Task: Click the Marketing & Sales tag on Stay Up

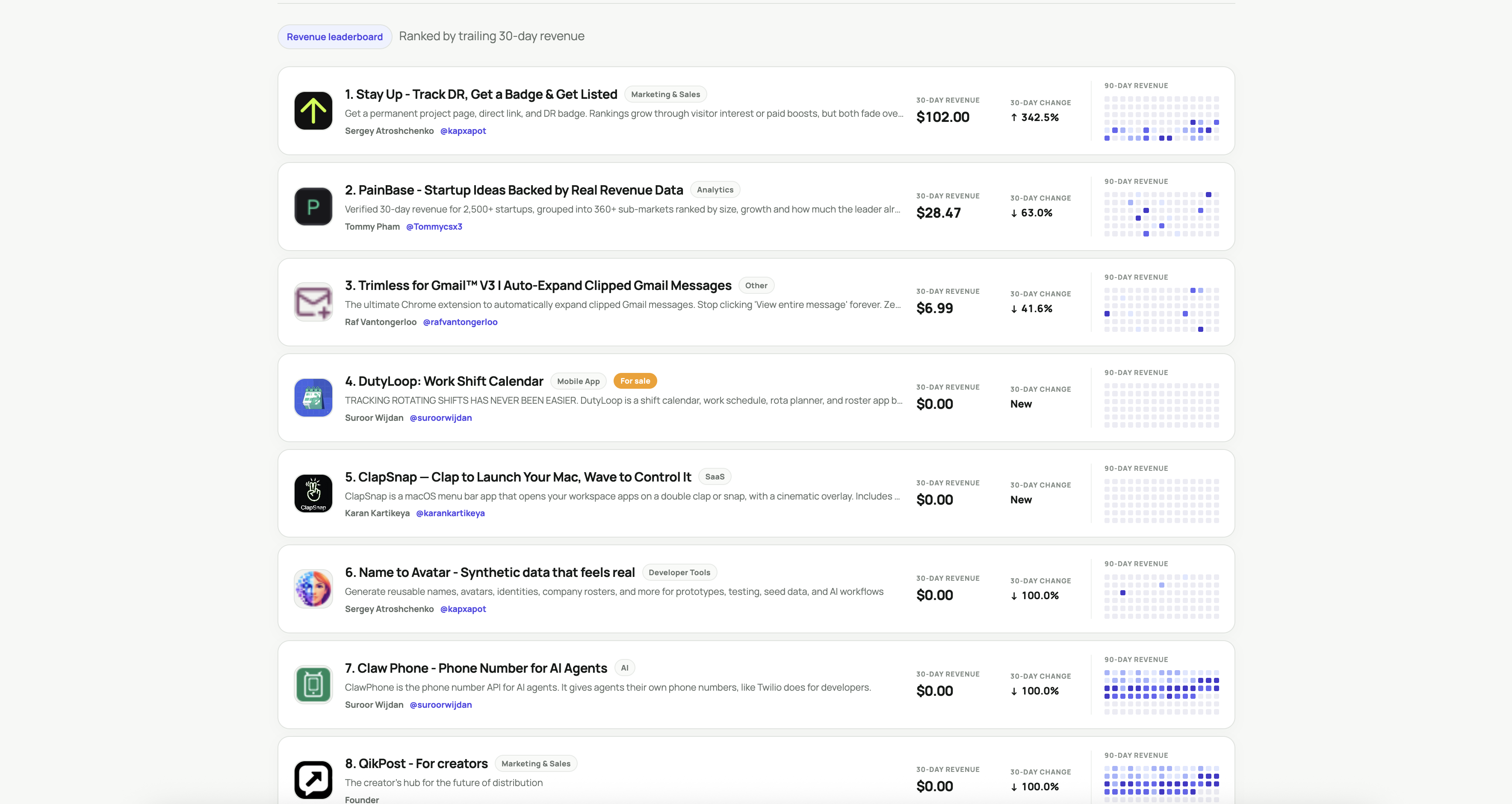Action: tap(665, 95)
